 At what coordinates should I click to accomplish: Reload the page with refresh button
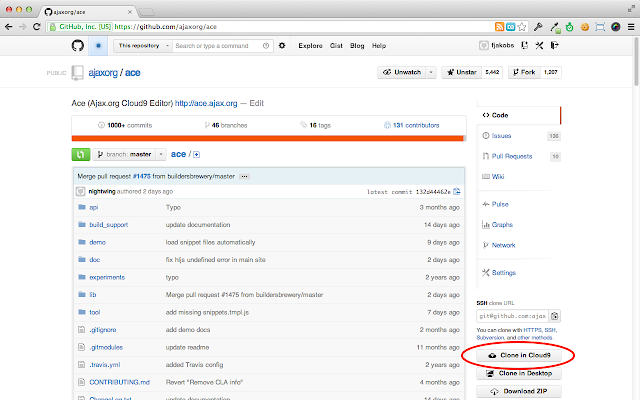(36, 27)
